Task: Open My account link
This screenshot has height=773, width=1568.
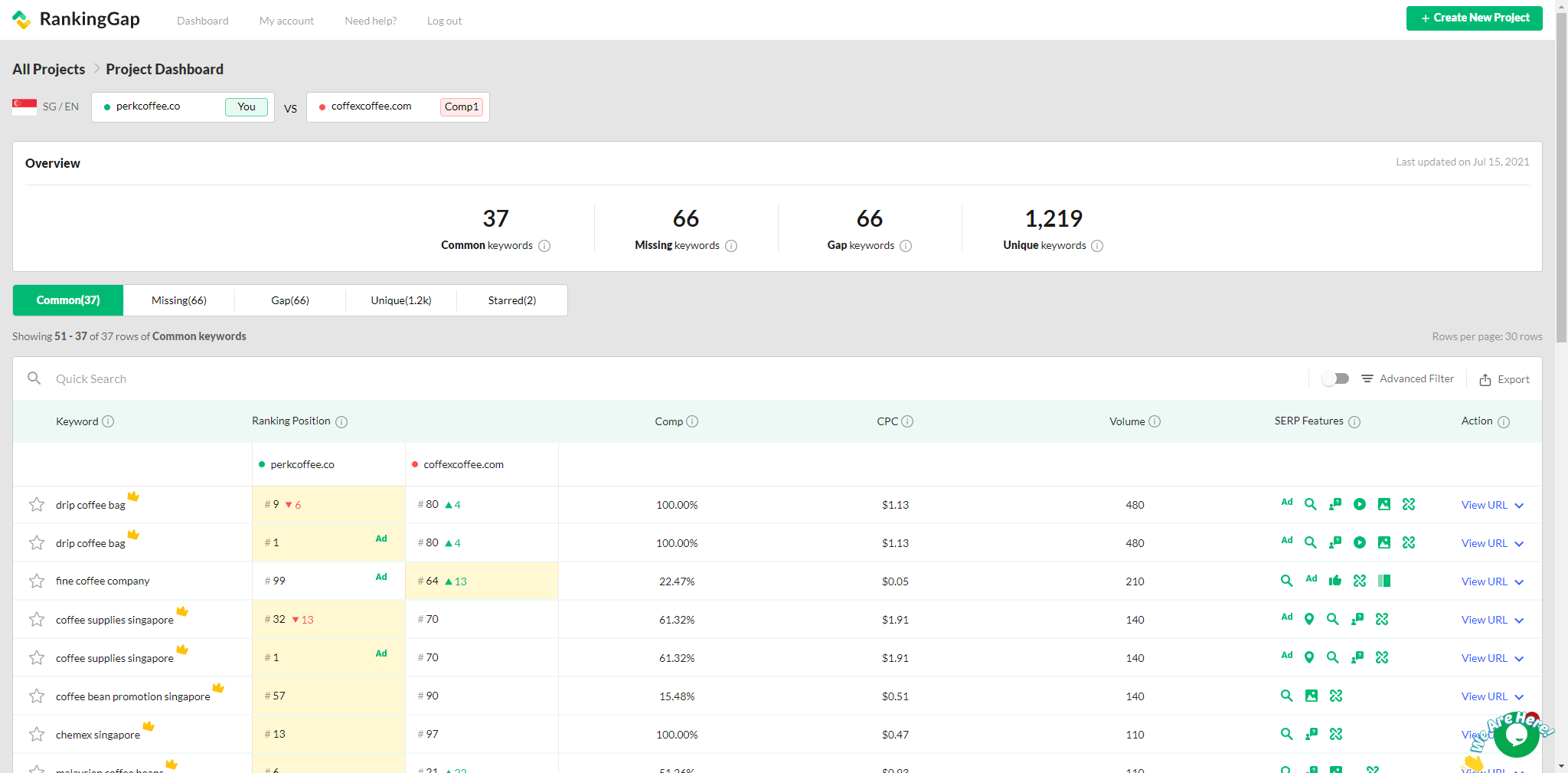Action: point(286,21)
